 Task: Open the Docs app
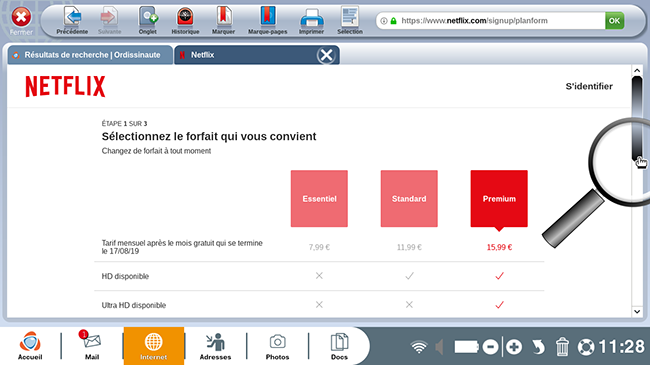(x=339, y=346)
